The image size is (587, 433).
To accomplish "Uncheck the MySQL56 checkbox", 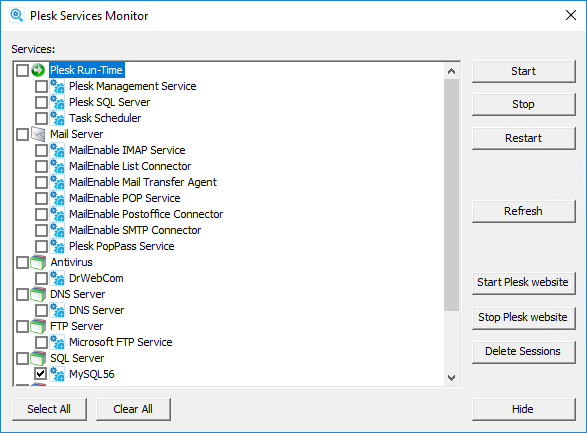I will point(41,373).
